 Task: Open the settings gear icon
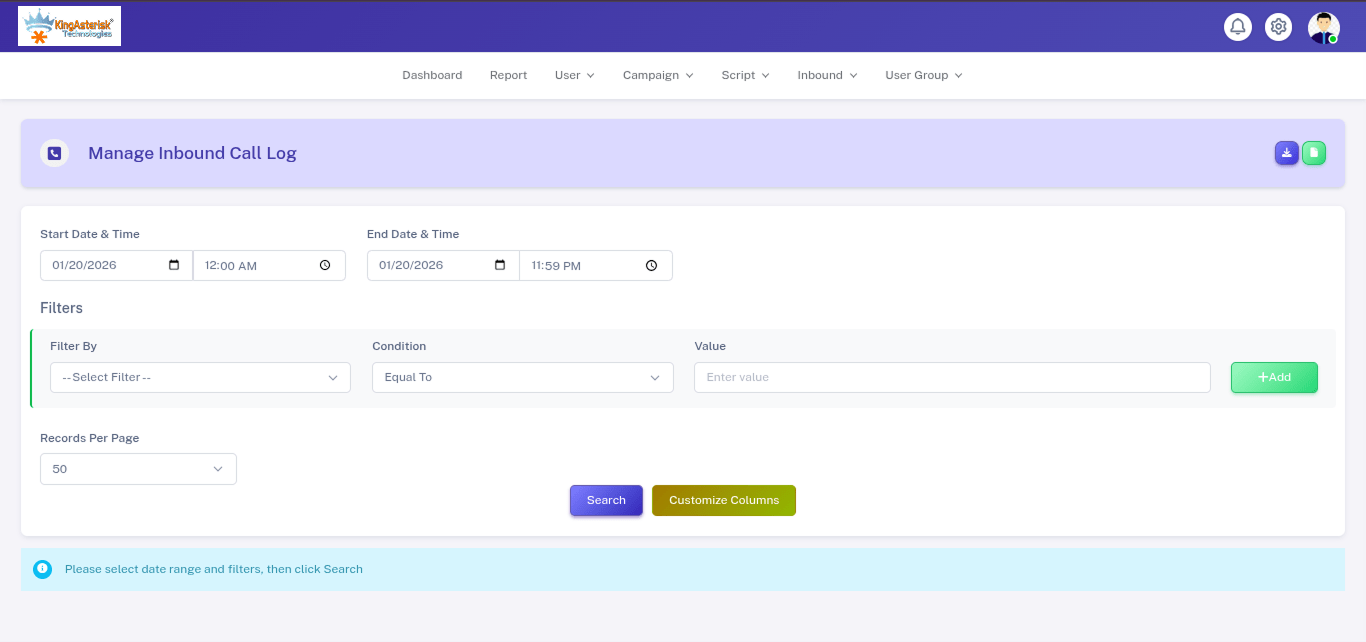pyautogui.click(x=1278, y=27)
